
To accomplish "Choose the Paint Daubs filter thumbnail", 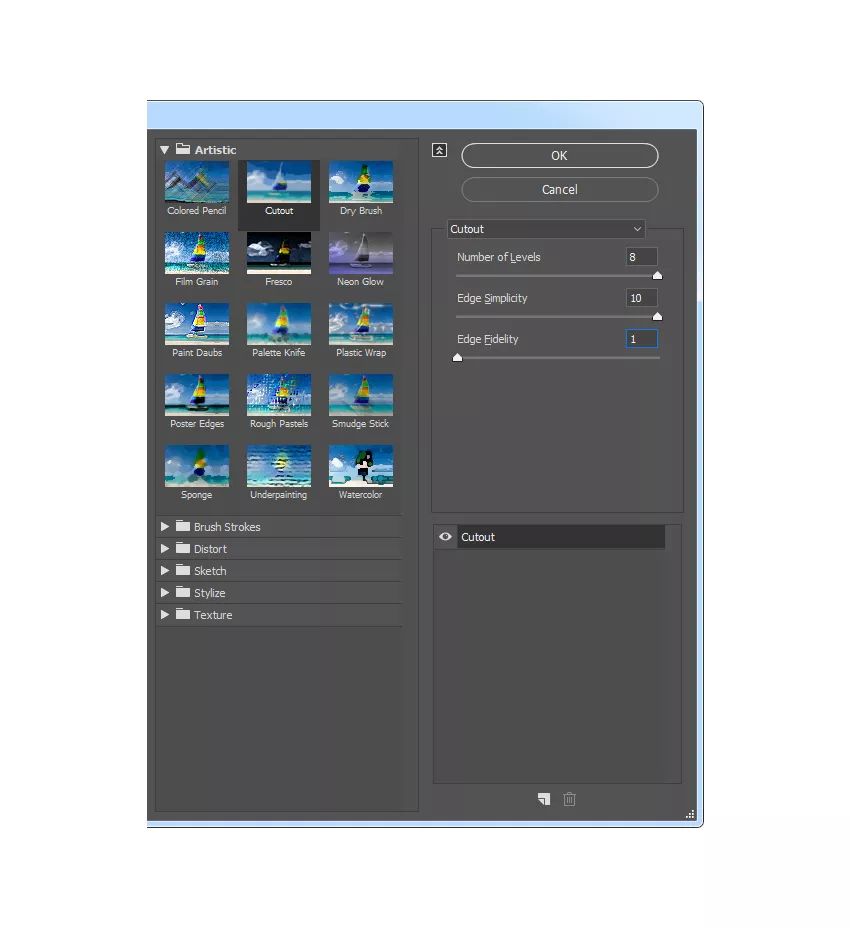I will click(197, 324).
